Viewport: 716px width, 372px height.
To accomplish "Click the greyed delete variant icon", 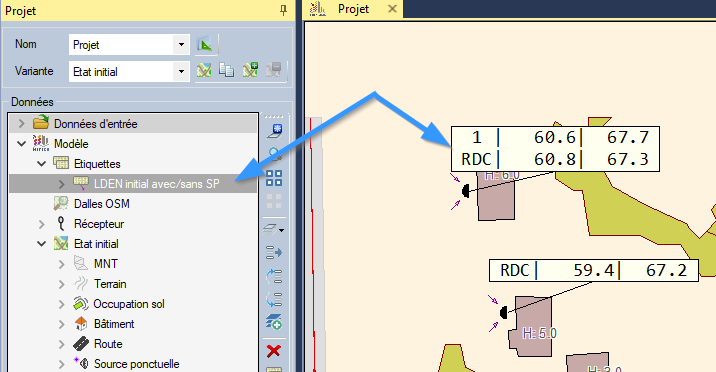I will pos(274,70).
